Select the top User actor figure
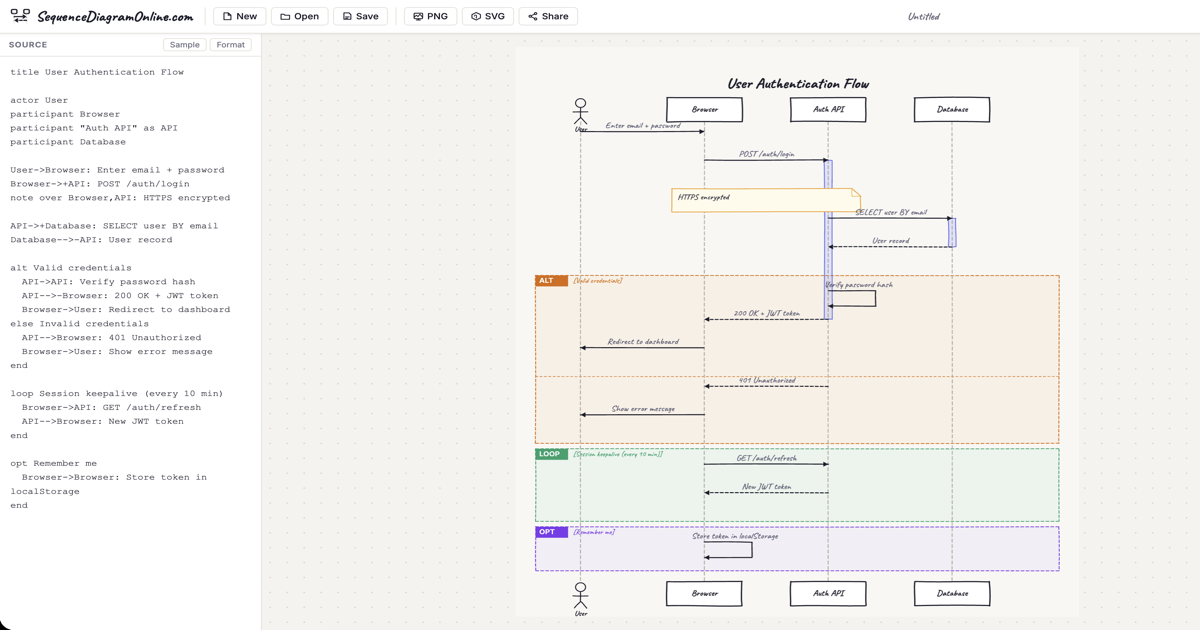This screenshot has height=630, width=1200. 580,114
